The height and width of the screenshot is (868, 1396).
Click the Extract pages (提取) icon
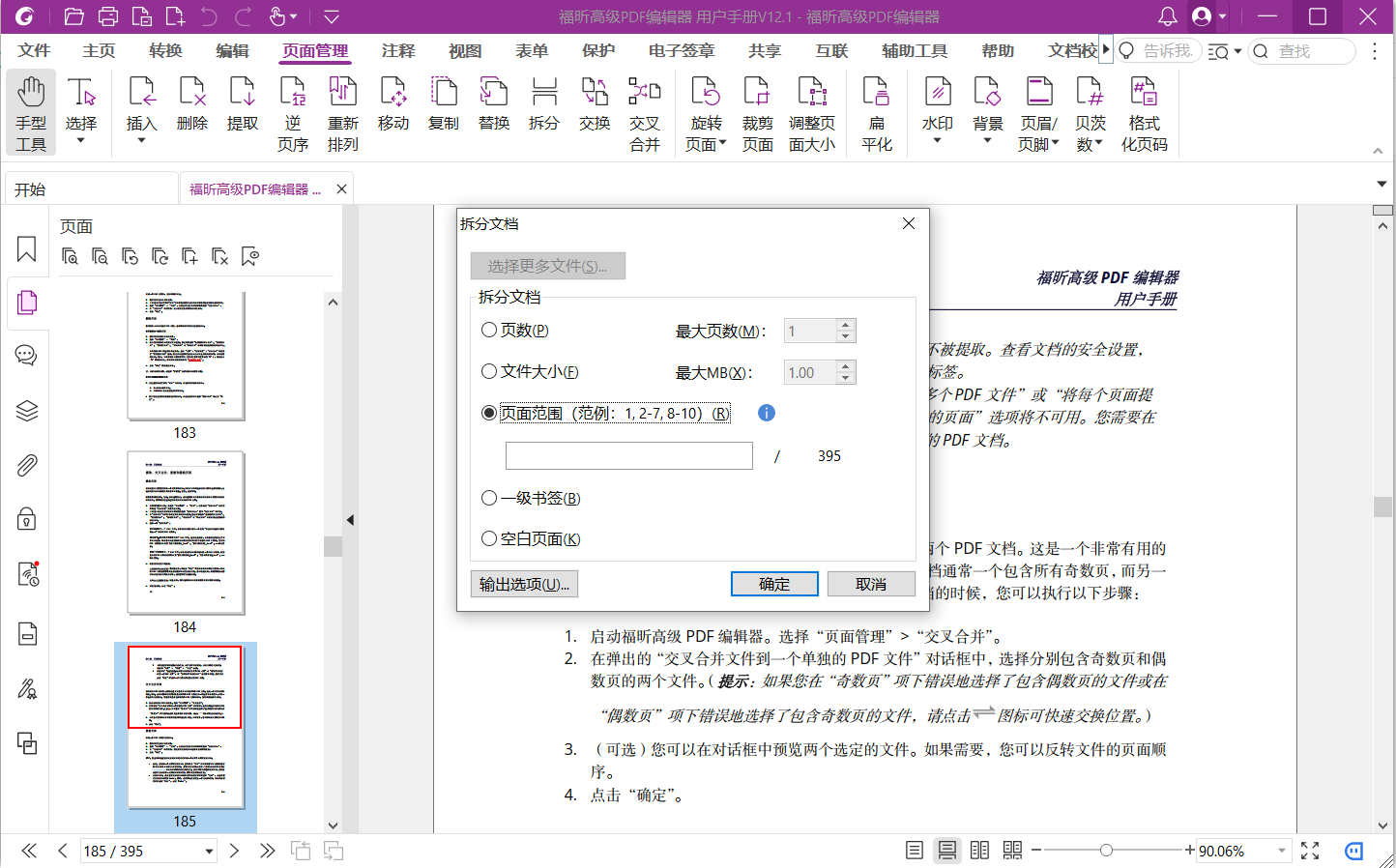point(243,103)
